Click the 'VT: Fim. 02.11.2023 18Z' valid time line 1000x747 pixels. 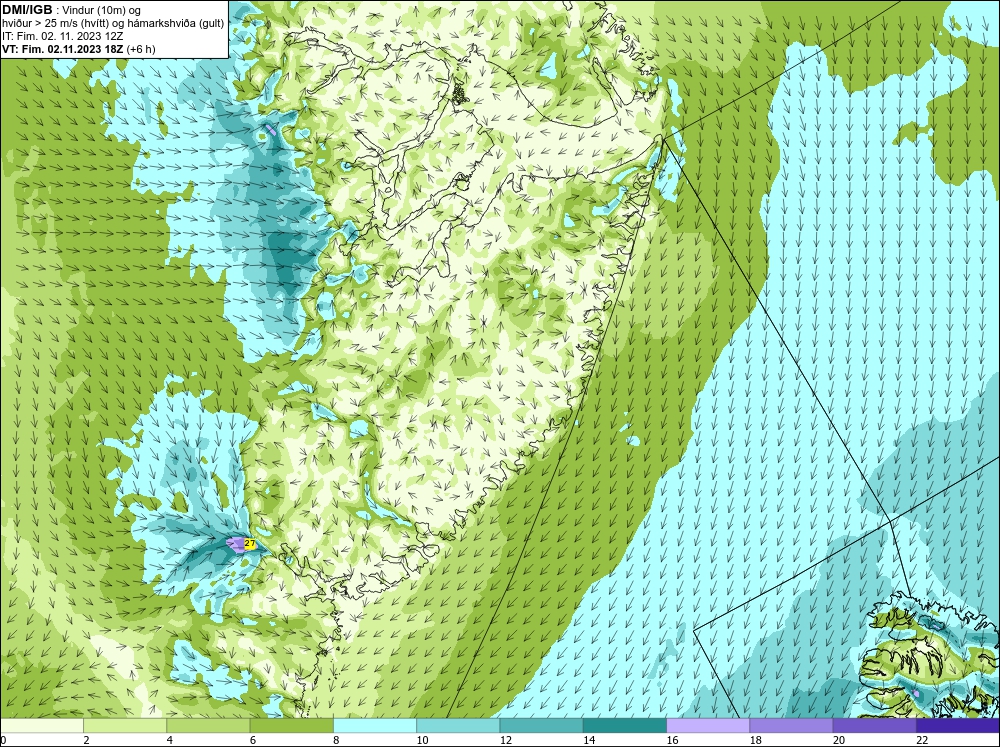click(x=64, y=49)
